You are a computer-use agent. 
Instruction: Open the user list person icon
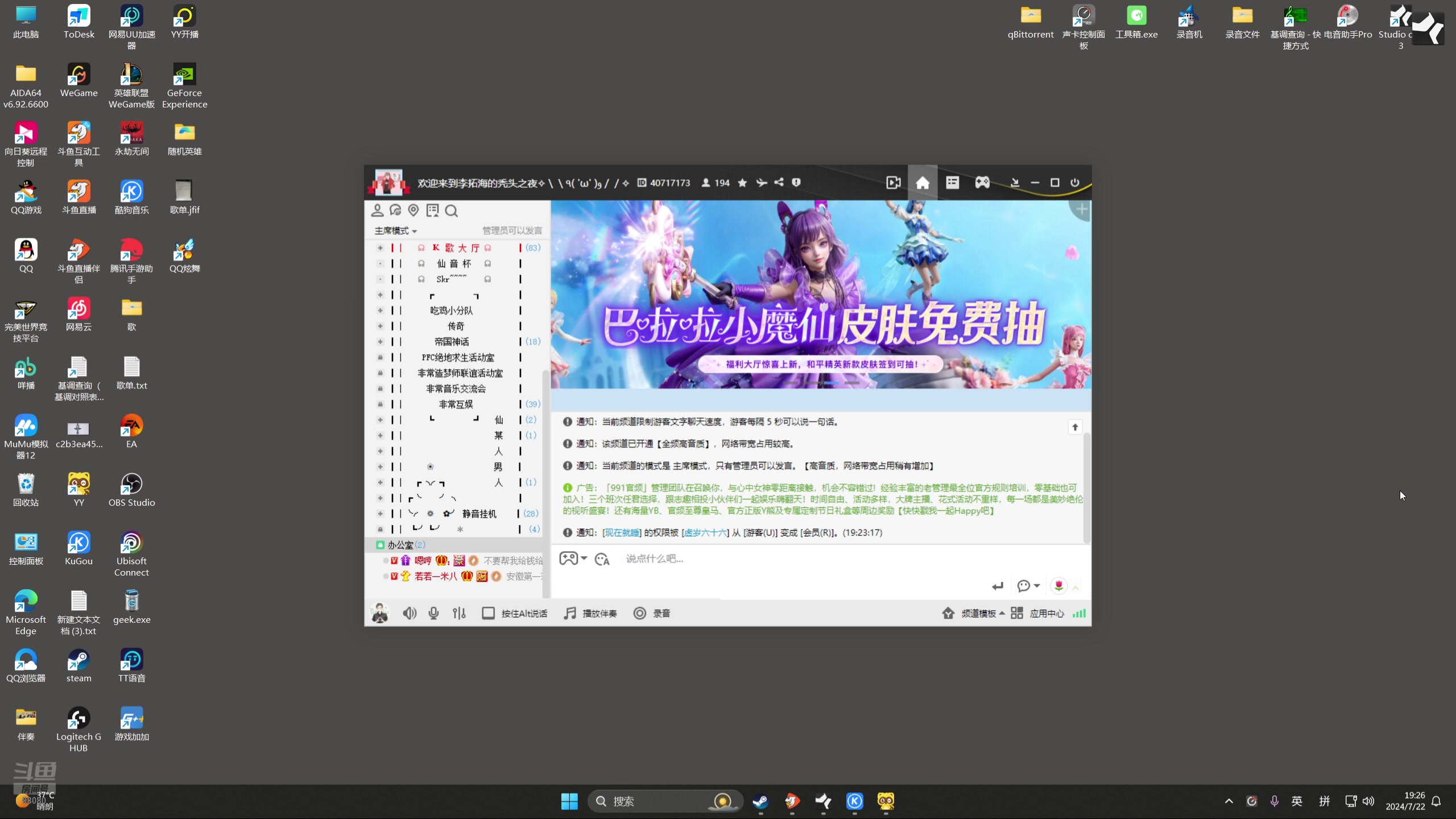pyautogui.click(x=377, y=210)
